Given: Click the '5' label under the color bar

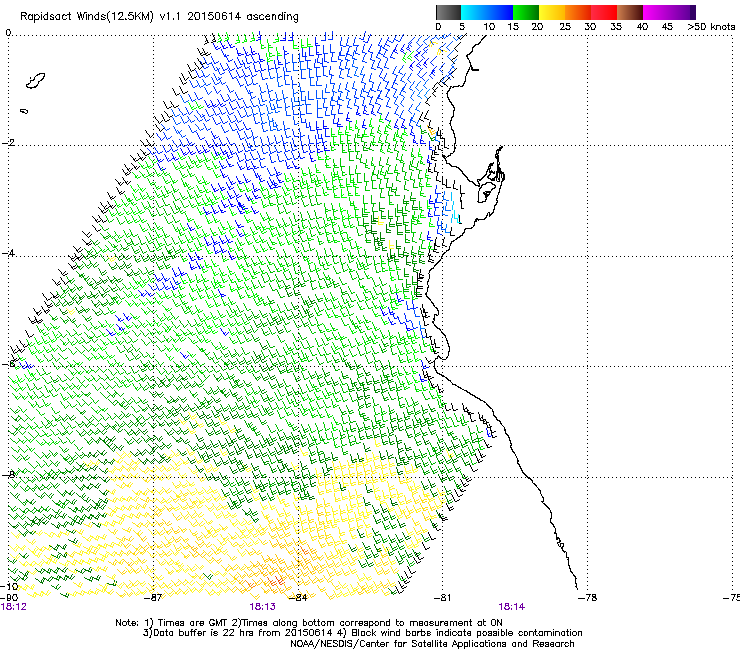Looking at the screenshot, I should pyautogui.click(x=462, y=27).
